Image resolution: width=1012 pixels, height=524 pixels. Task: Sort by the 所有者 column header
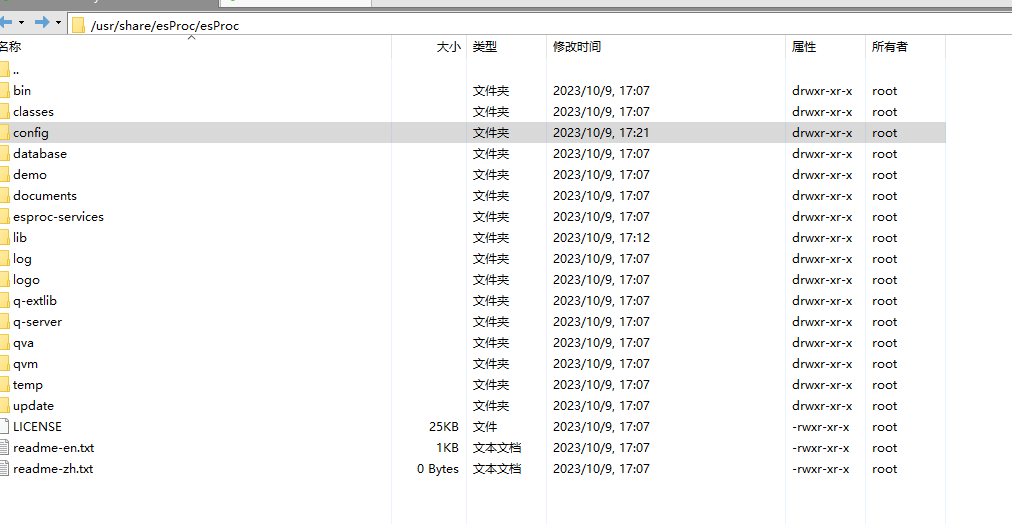tap(889, 46)
